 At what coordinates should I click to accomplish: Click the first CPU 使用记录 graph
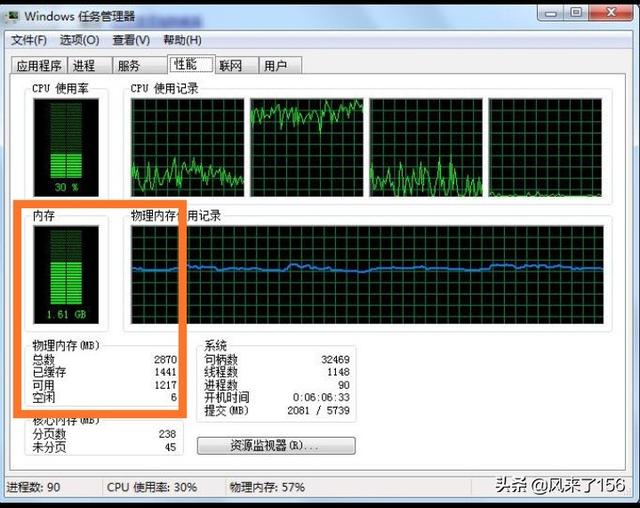[185, 147]
